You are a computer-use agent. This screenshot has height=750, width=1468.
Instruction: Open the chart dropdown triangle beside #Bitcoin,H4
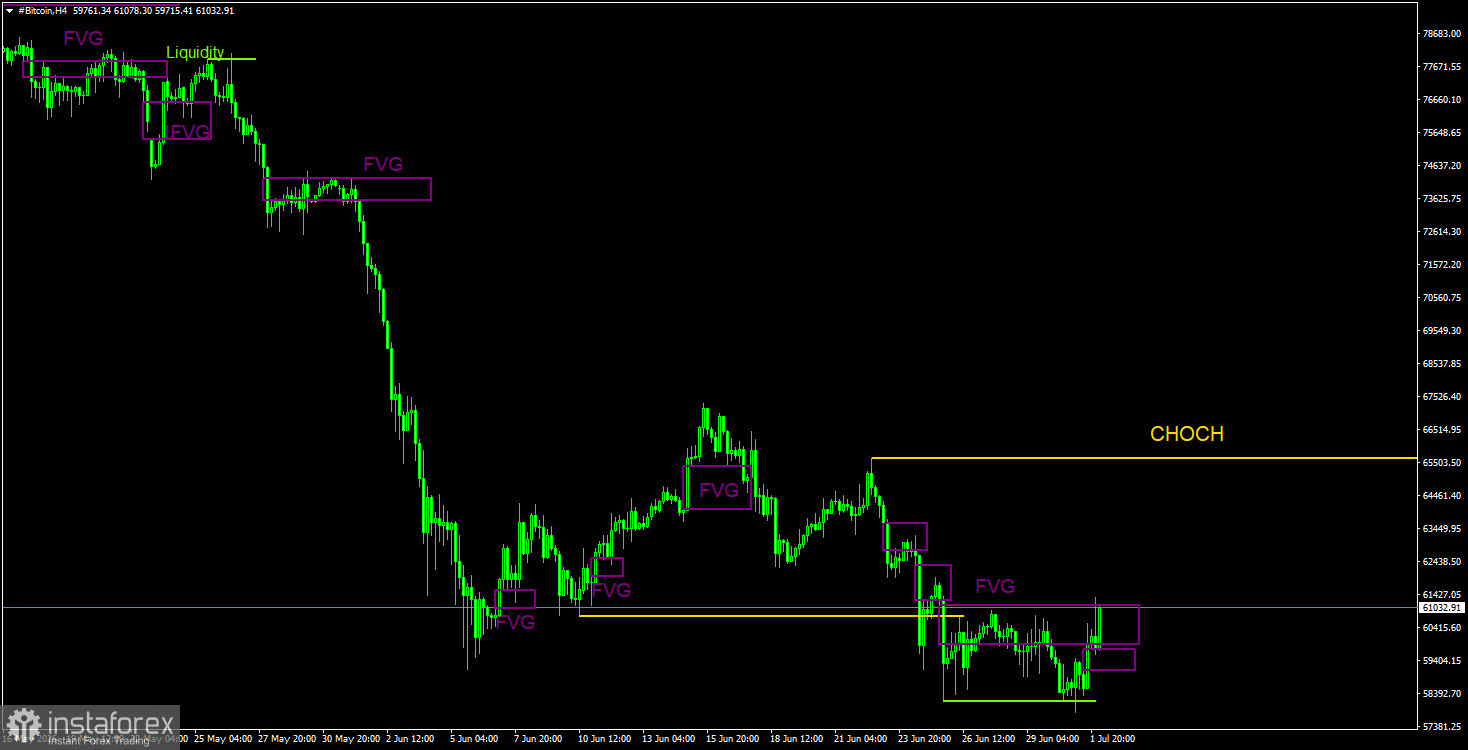point(9,10)
